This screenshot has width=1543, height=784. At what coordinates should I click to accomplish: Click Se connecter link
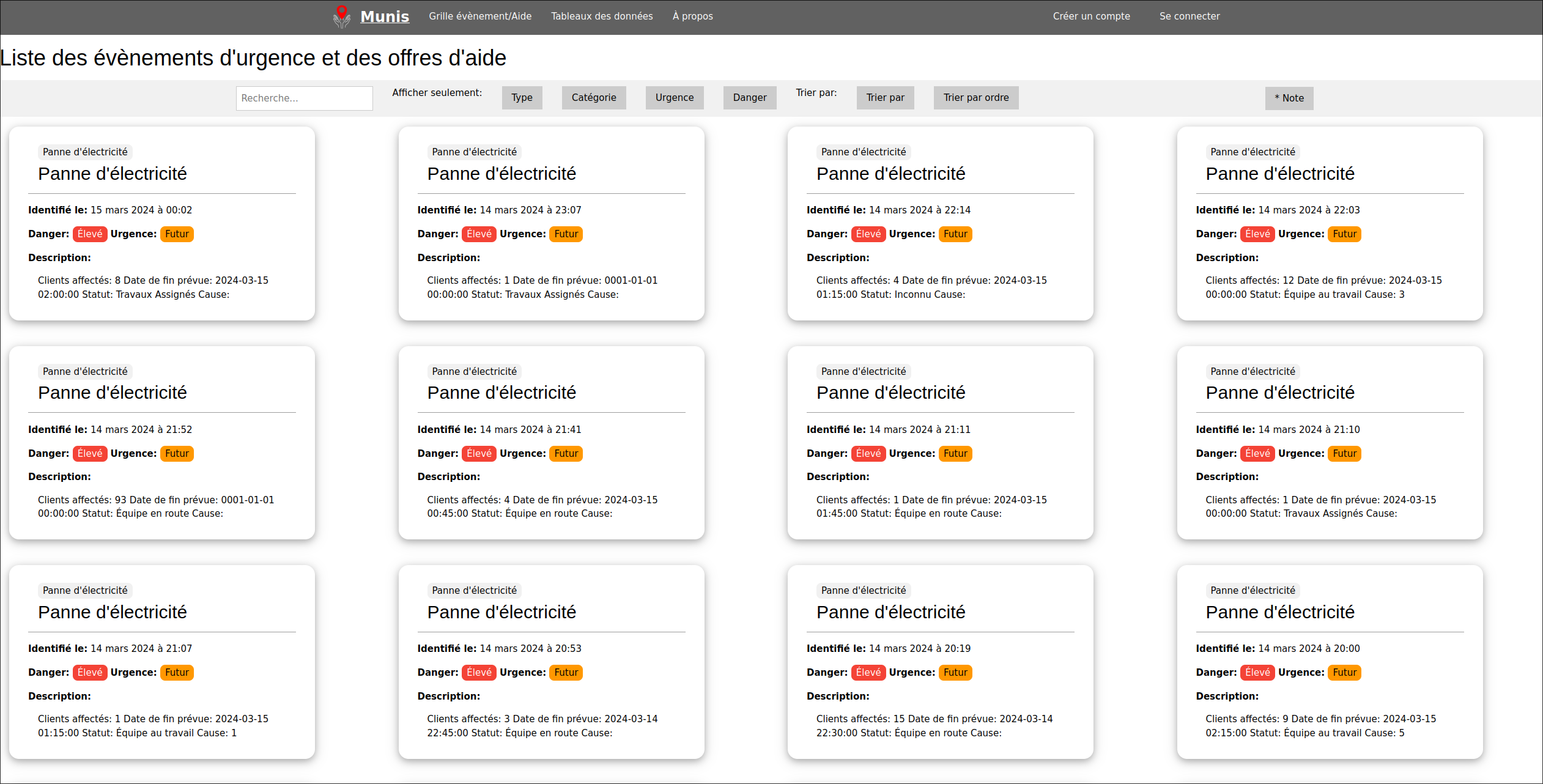[x=1189, y=17]
